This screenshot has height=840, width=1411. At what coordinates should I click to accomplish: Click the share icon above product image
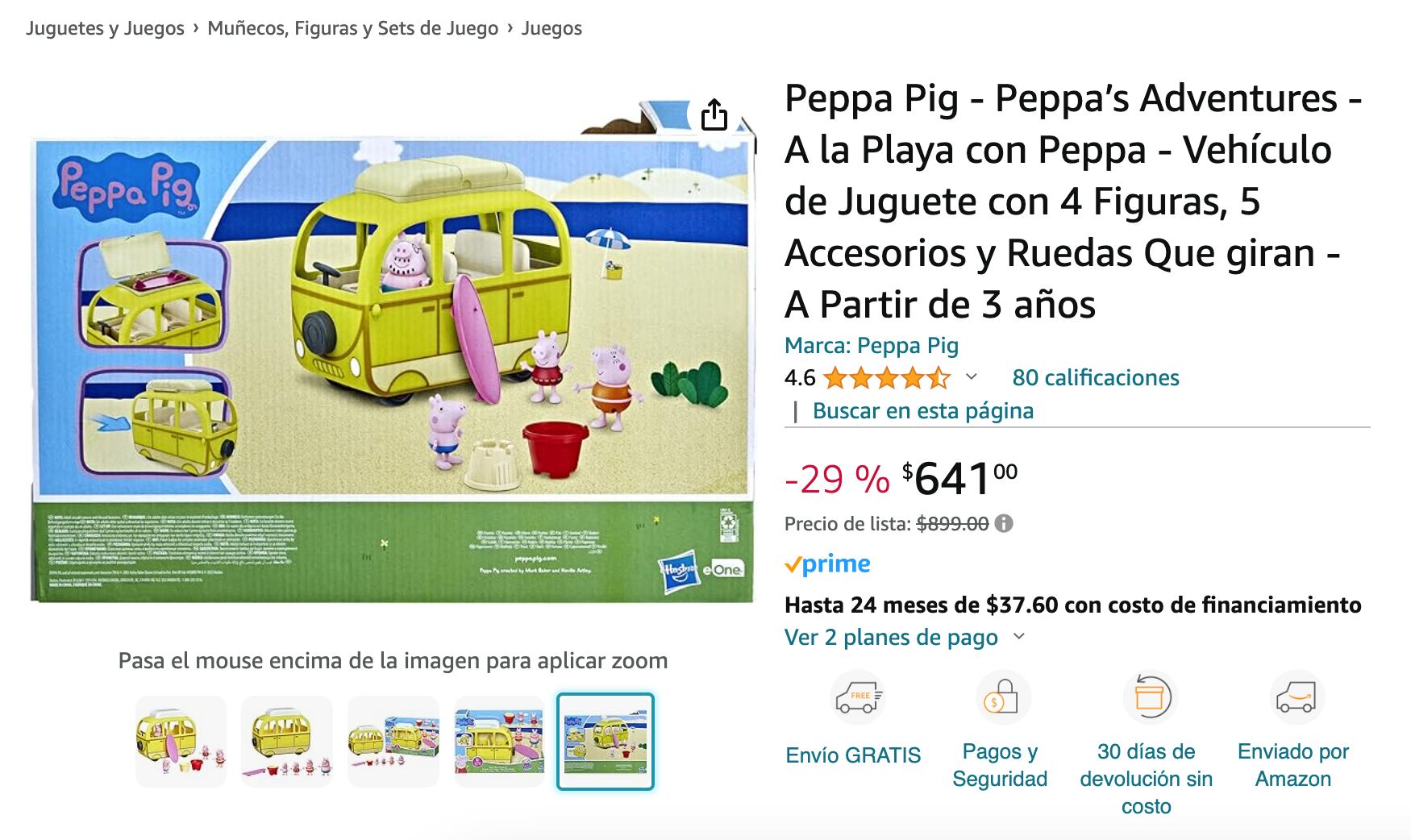(x=714, y=114)
